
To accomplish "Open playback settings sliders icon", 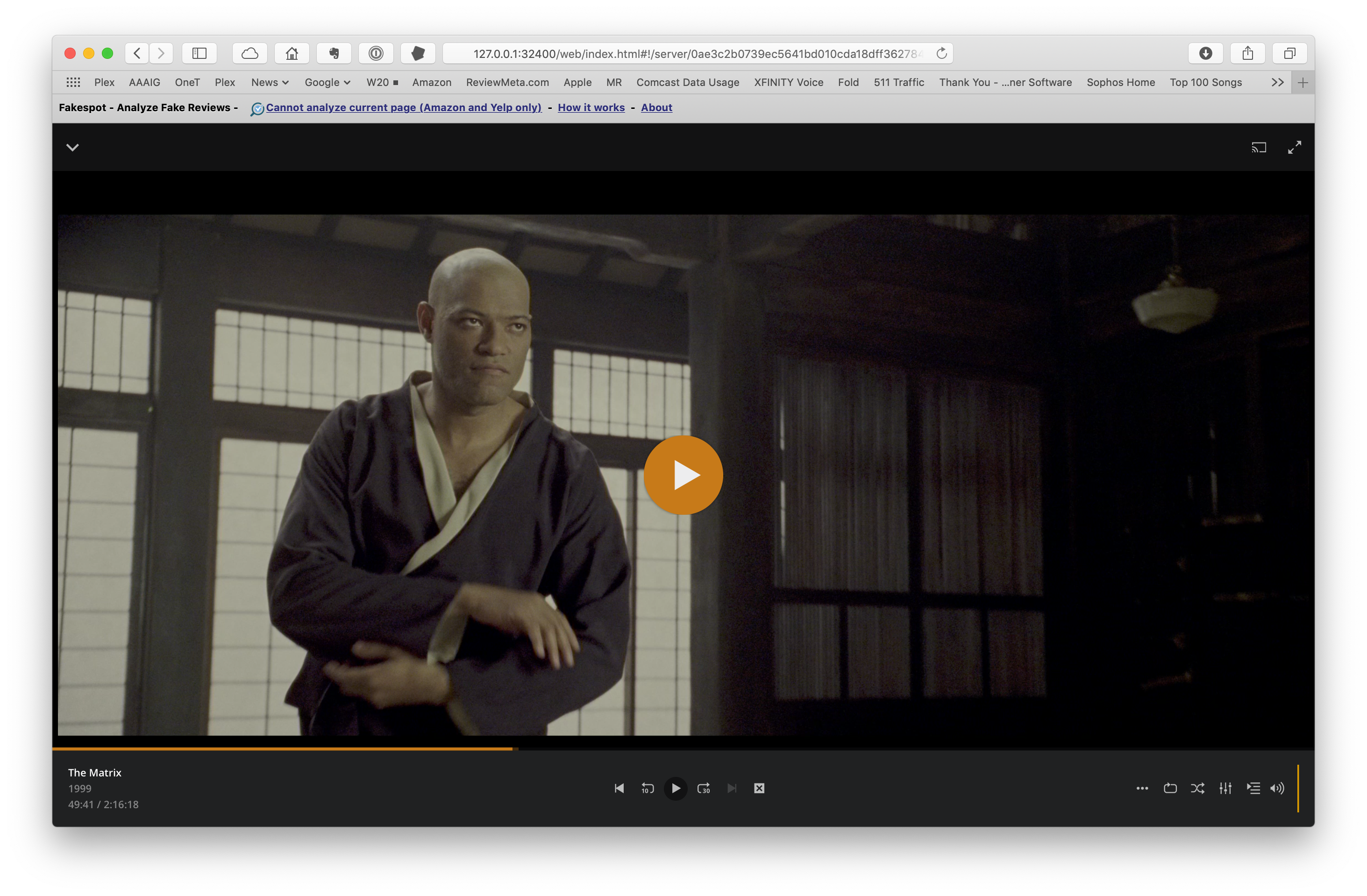I will 1225,788.
